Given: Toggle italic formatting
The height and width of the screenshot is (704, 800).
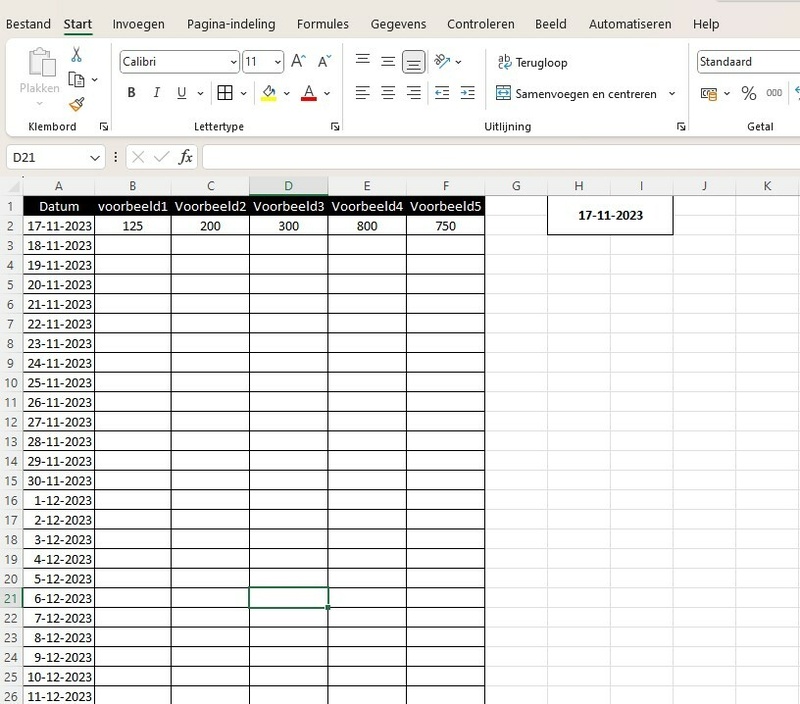Looking at the screenshot, I should tap(157, 93).
